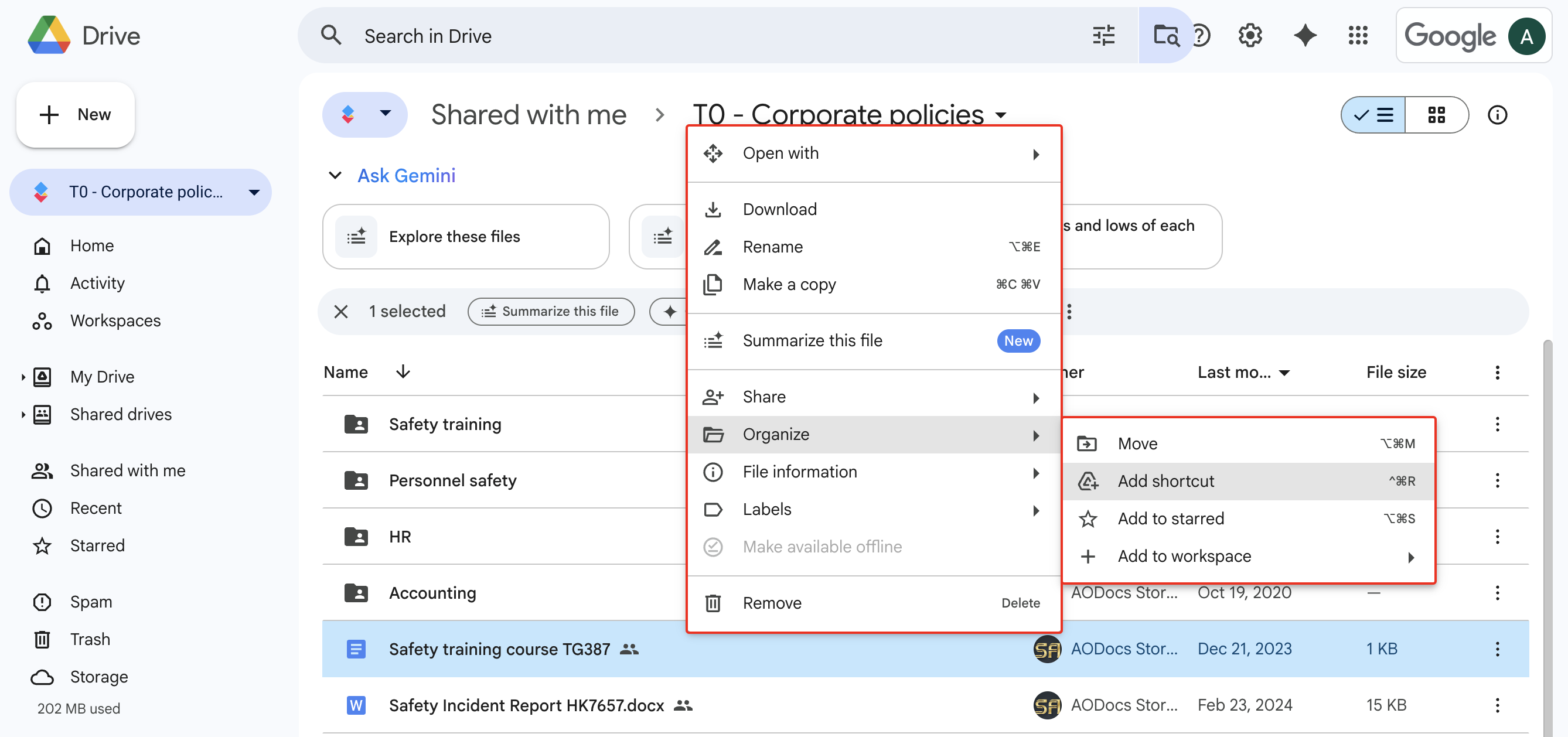Expand Shared drives tree in sidebar
Screen dimensions: 1568x737
[23, 415]
